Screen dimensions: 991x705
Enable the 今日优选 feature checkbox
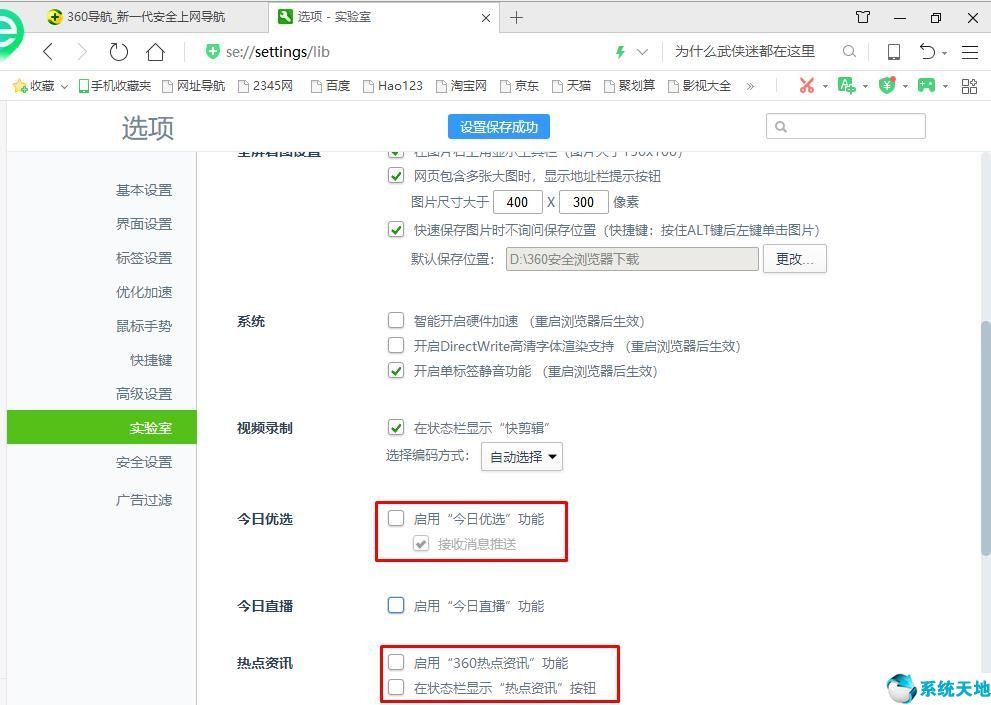point(396,518)
